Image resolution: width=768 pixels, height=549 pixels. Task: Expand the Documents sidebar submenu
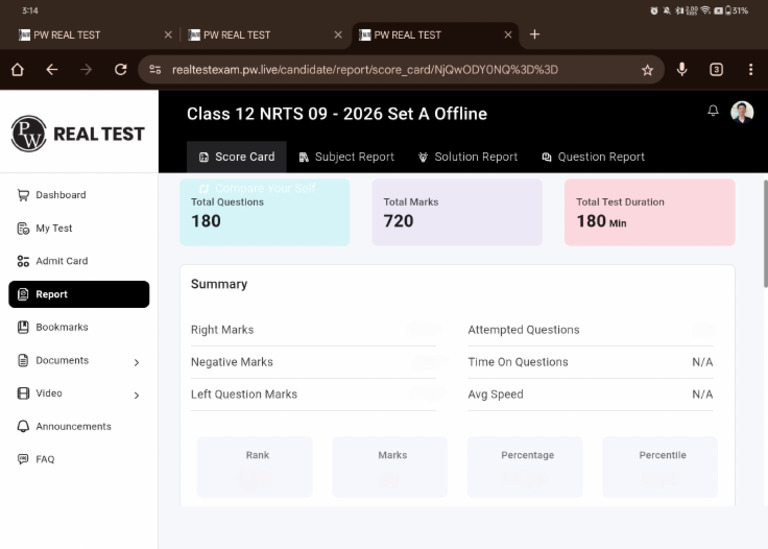137,362
